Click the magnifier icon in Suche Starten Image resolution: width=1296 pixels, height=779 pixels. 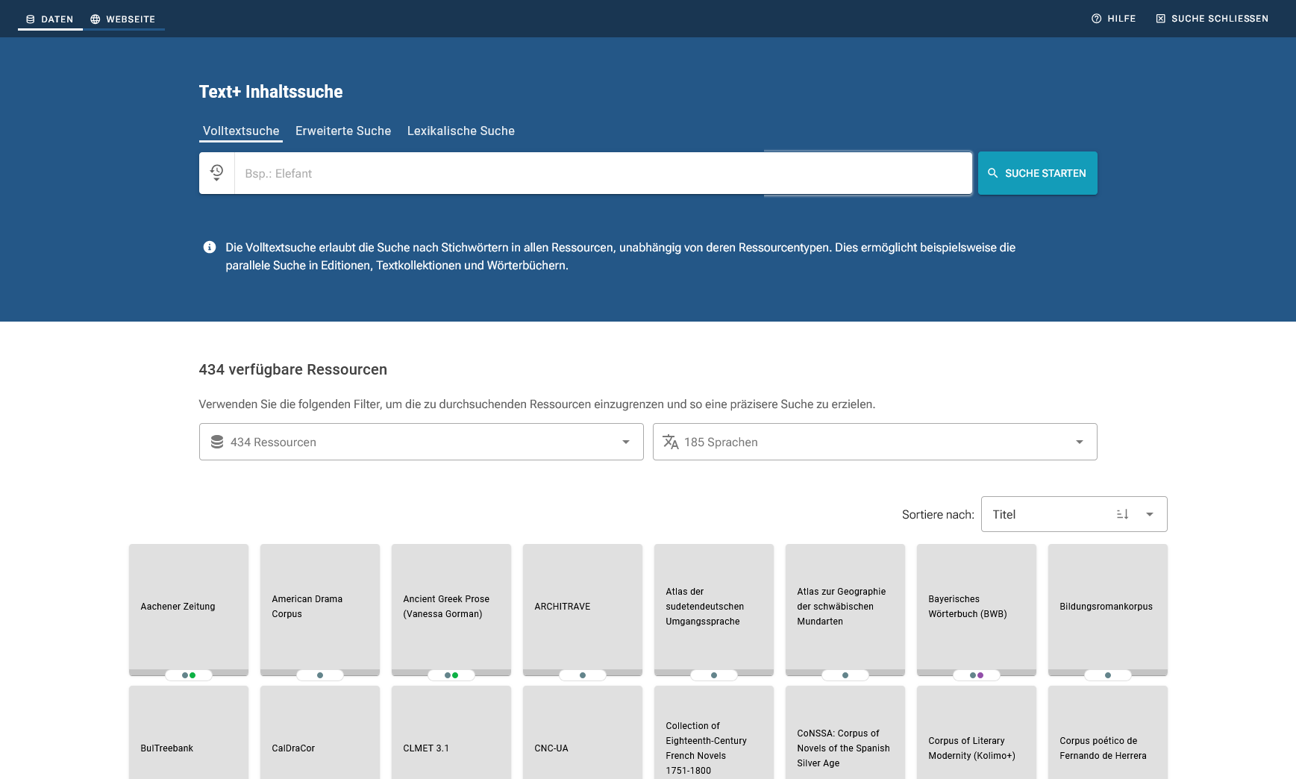pos(993,173)
